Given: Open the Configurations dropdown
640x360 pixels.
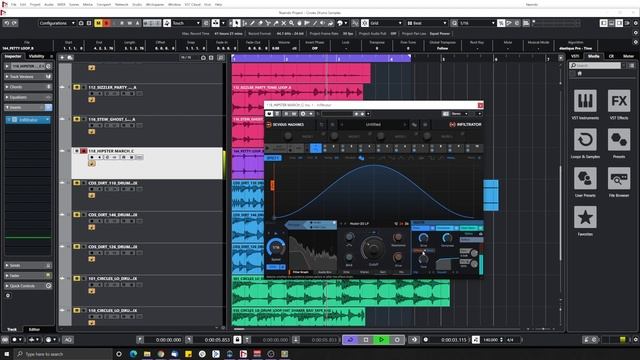Looking at the screenshot, I should (x=57, y=23).
